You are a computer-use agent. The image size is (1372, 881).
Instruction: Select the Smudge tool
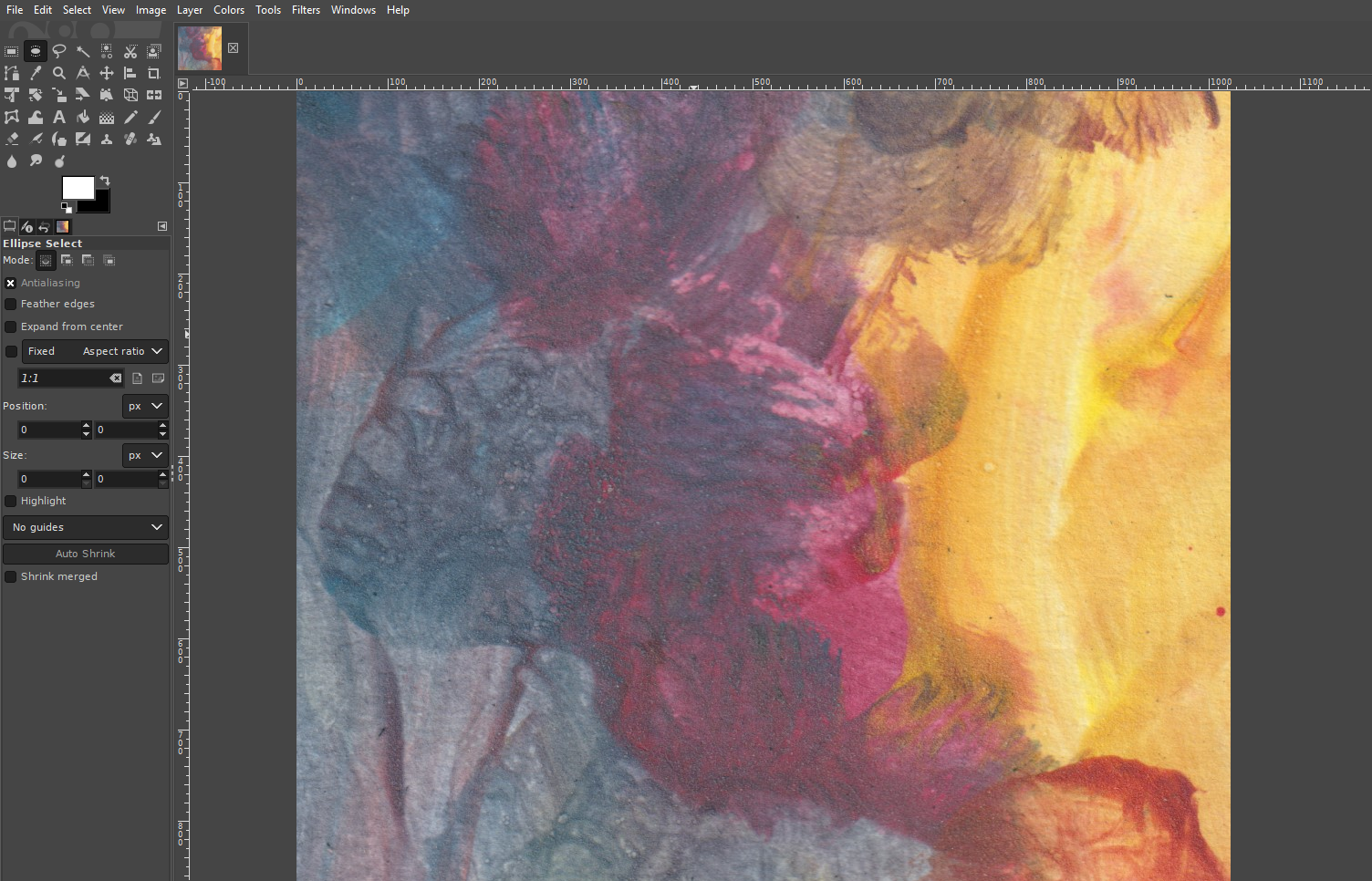[x=36, y=161]
